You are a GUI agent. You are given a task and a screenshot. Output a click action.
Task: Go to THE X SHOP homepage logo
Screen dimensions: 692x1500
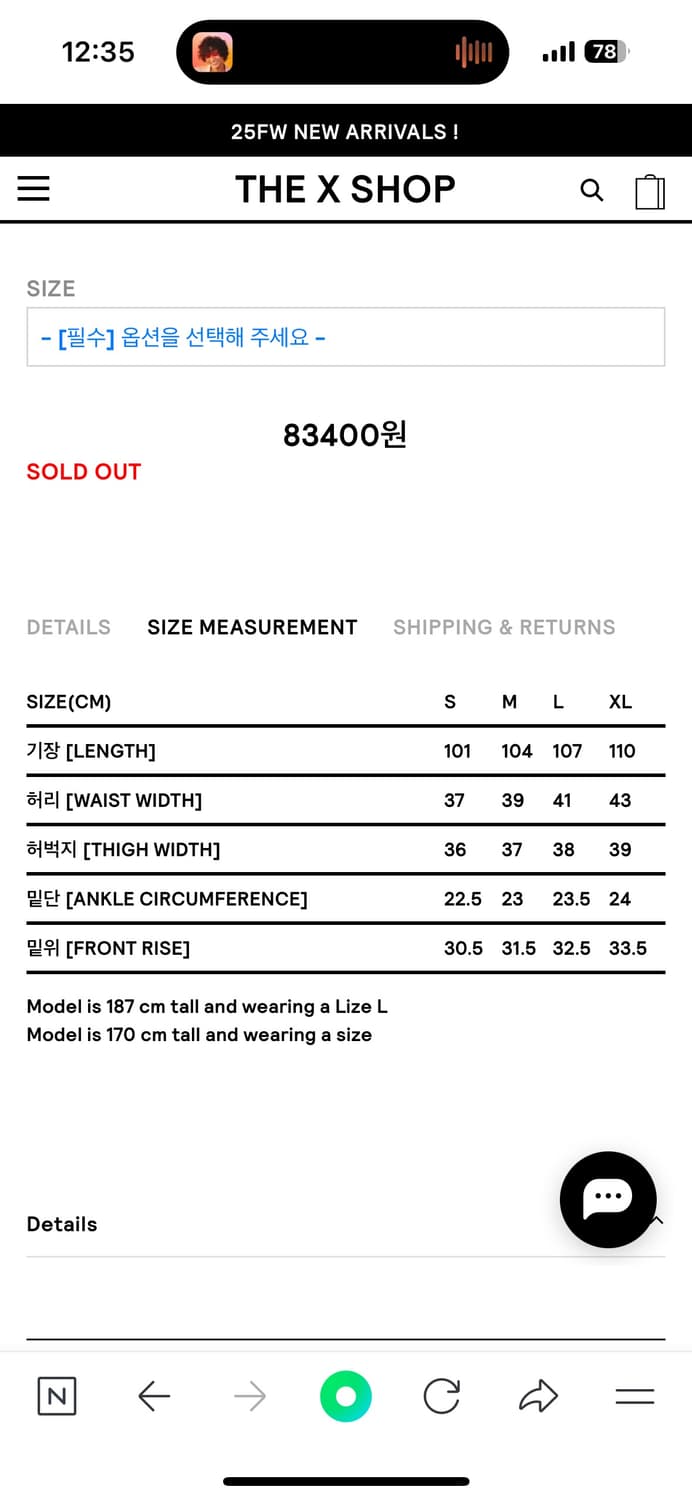pyautogui.click(x=345, y=189)
